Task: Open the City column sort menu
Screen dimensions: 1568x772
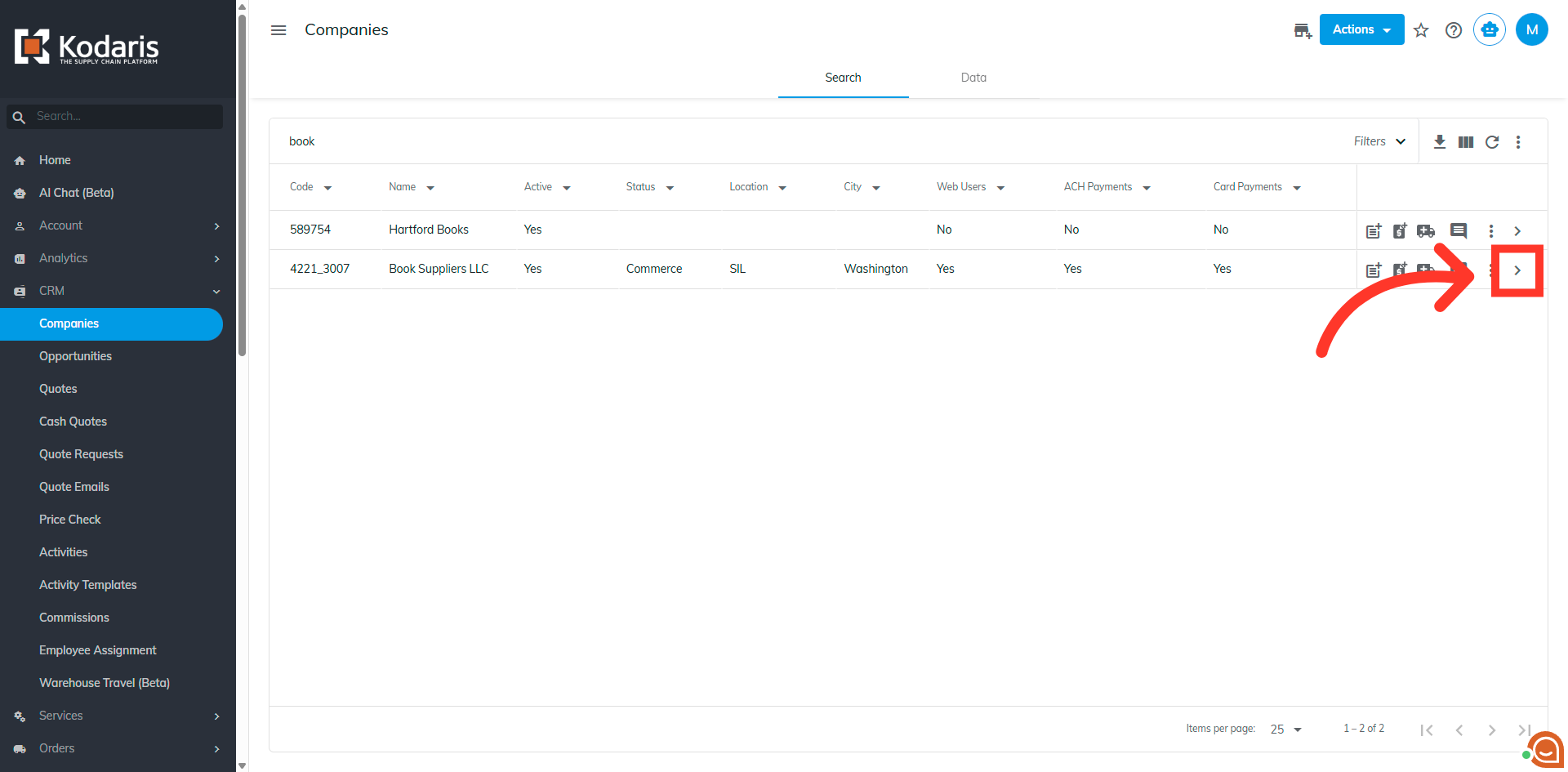Action: coord(876,188)
